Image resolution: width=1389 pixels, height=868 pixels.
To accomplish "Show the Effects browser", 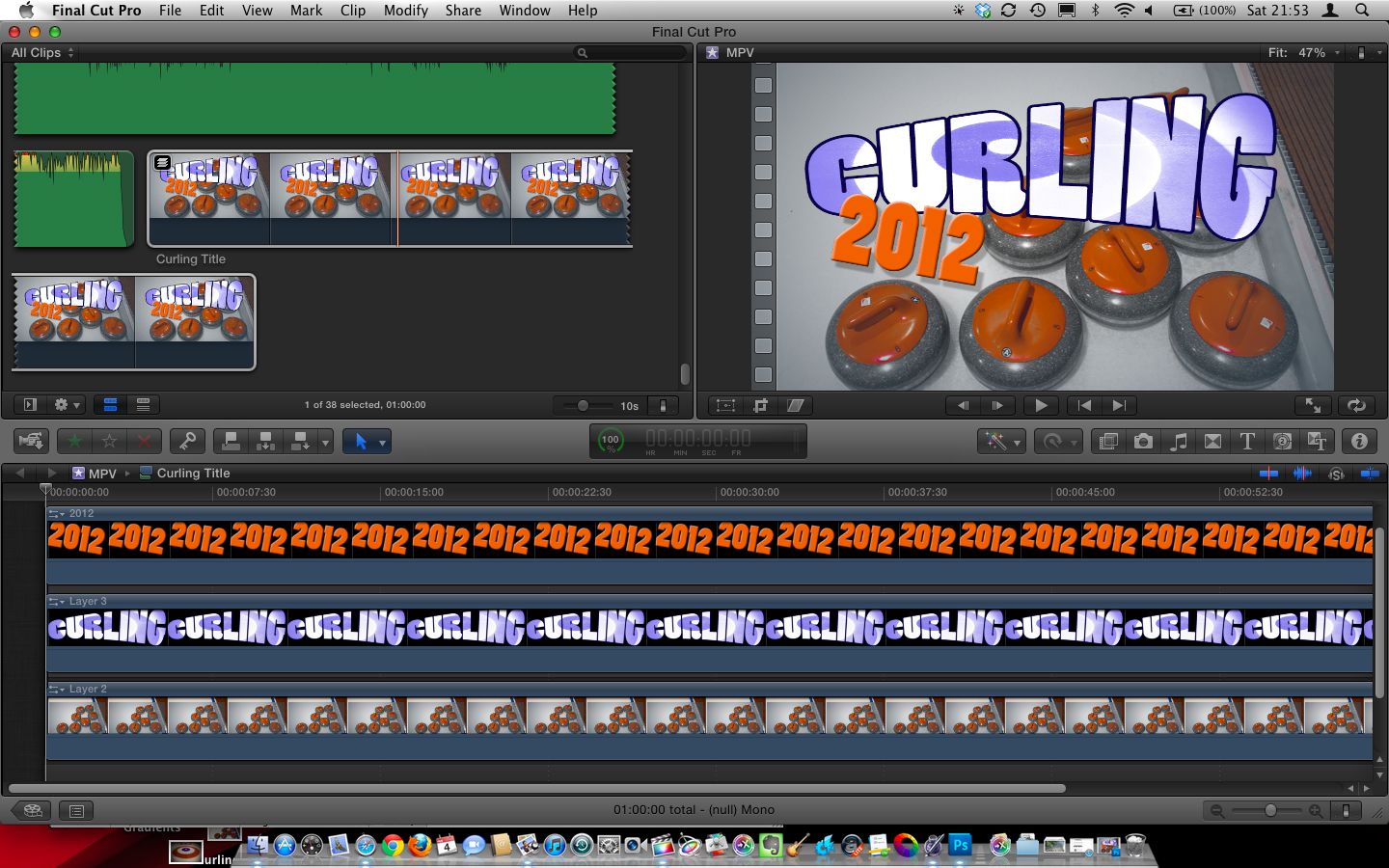I will 1108,442.
